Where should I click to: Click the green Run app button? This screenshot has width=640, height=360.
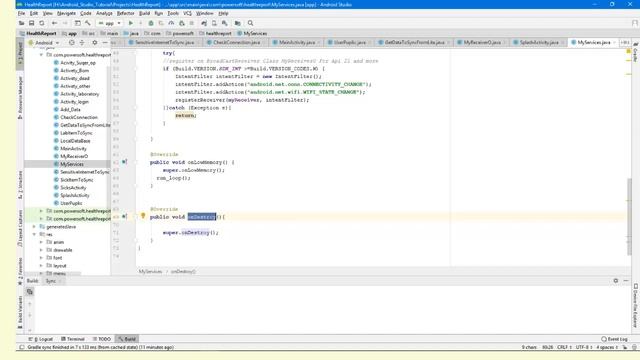click(x=131, y=23)
